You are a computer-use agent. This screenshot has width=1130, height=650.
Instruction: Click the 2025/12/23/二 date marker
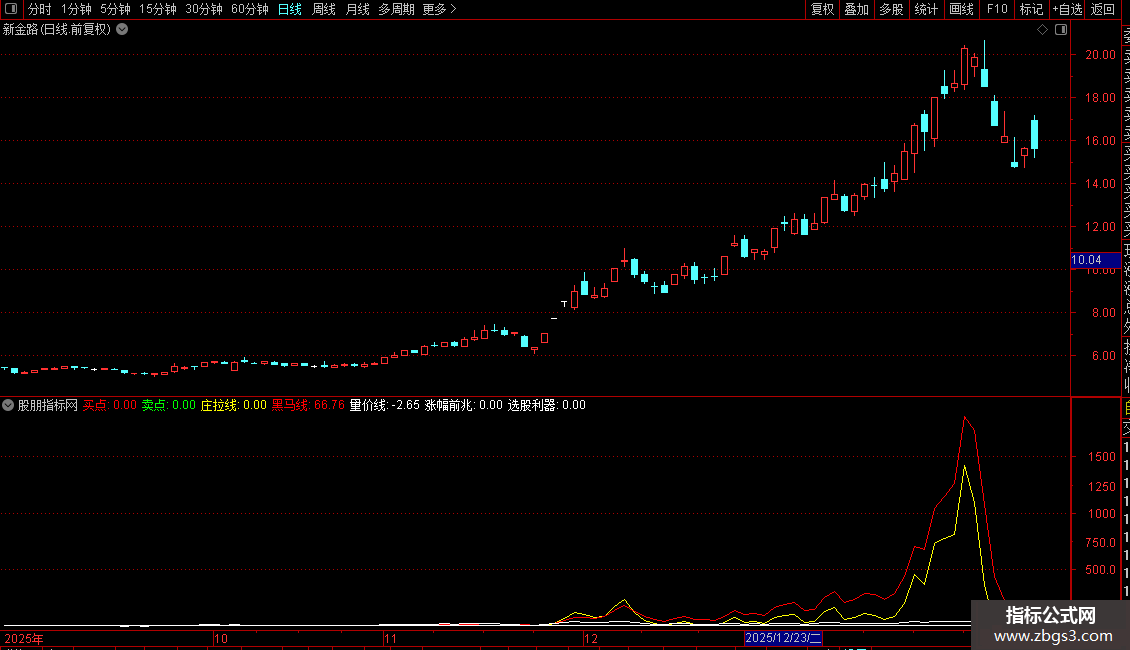click(783, 638)
